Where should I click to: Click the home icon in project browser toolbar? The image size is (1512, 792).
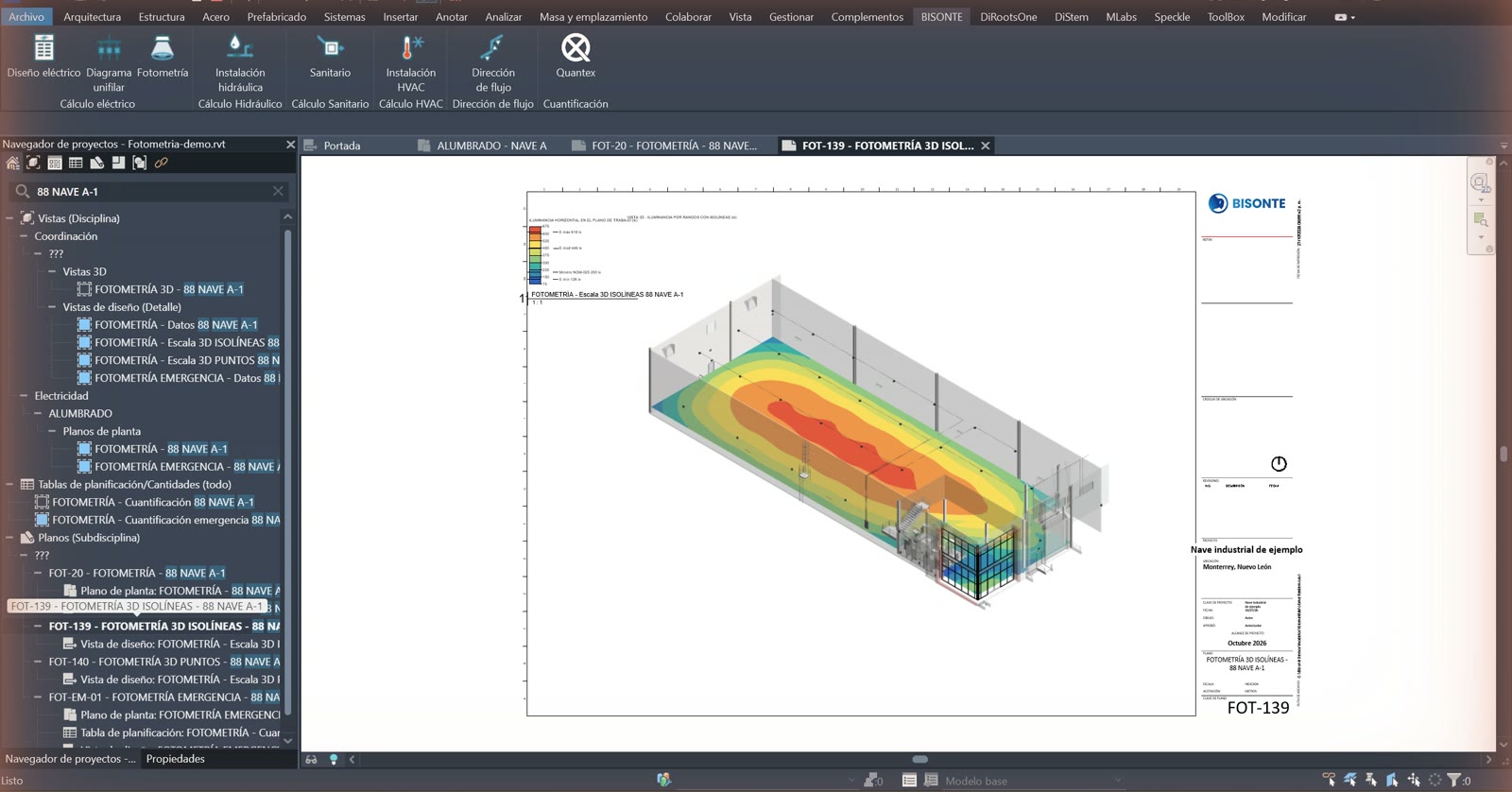(x=12, y=163)
